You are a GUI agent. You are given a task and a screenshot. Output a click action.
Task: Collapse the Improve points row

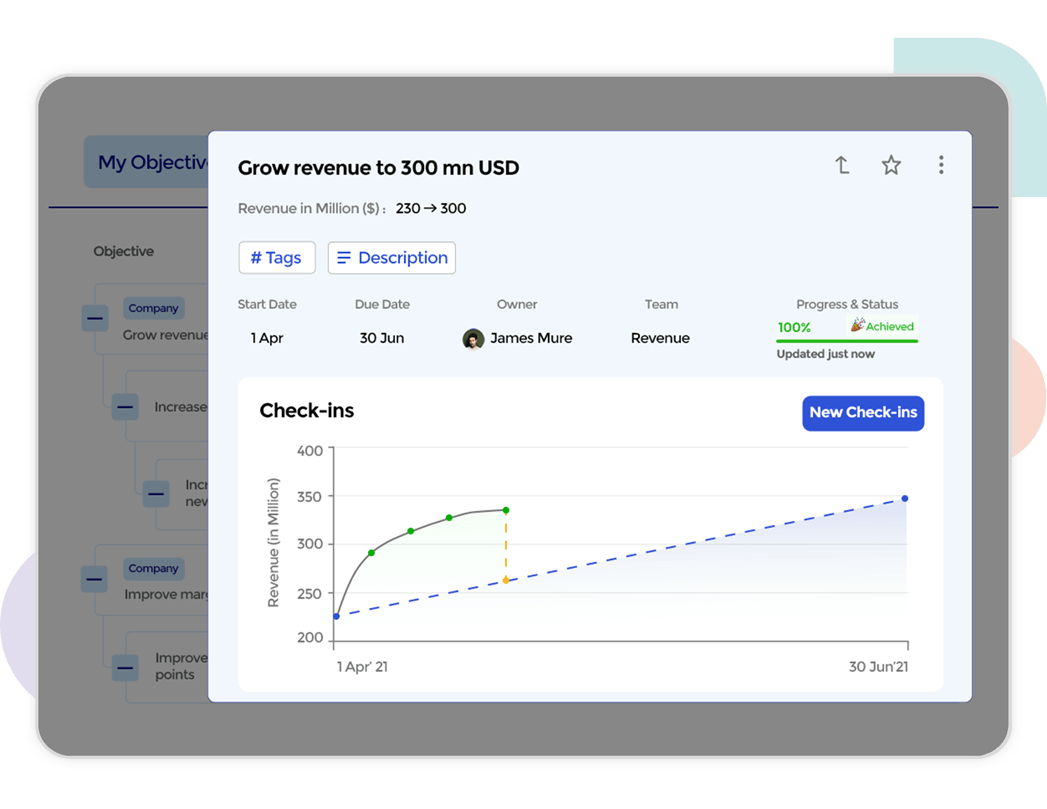[125, 667]
